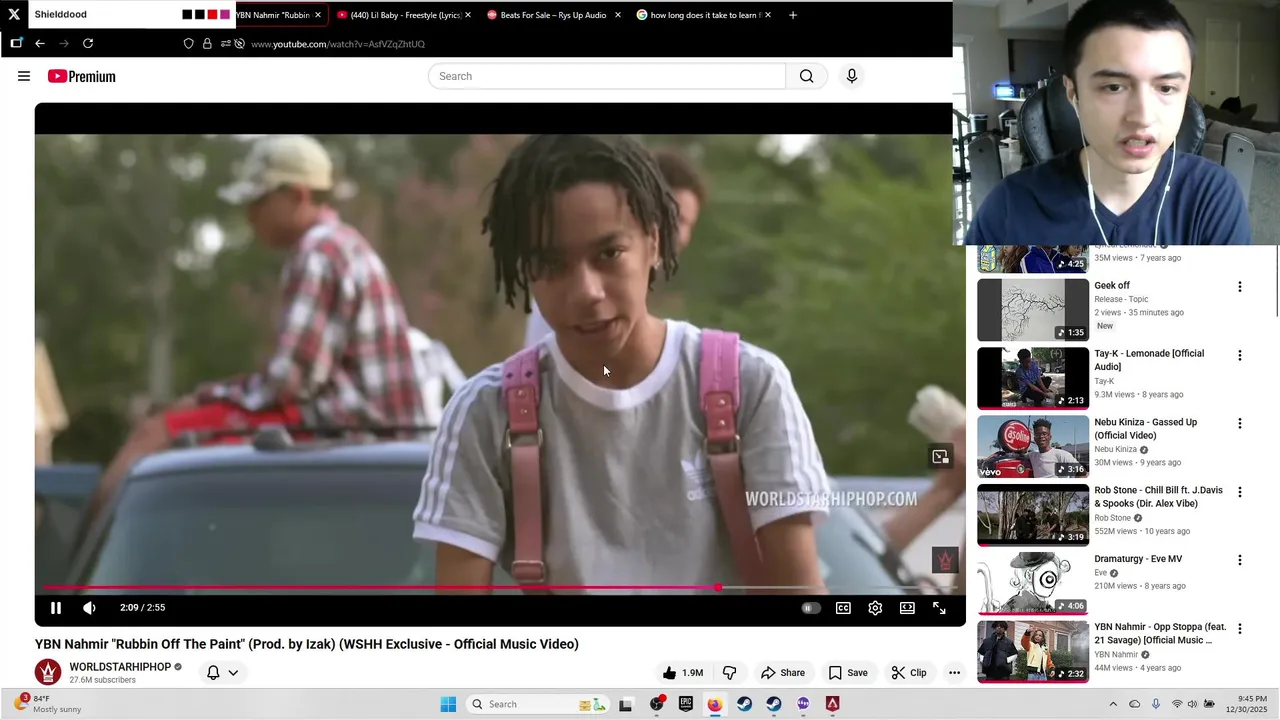Select the magenta color square in Shielddood bar
Viewport: 1280px width, 720px height.
tap(225, 15)
